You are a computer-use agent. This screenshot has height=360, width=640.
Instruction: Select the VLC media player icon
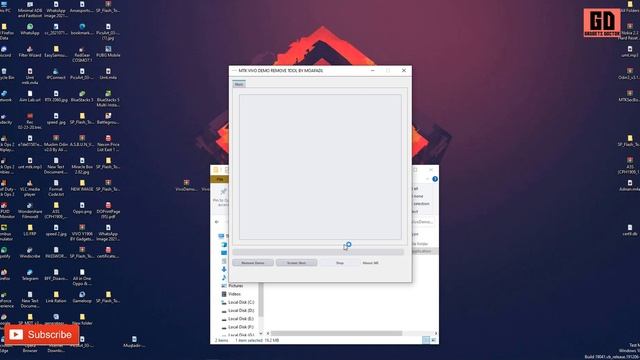pyautogui.click(x=30, y=189)
